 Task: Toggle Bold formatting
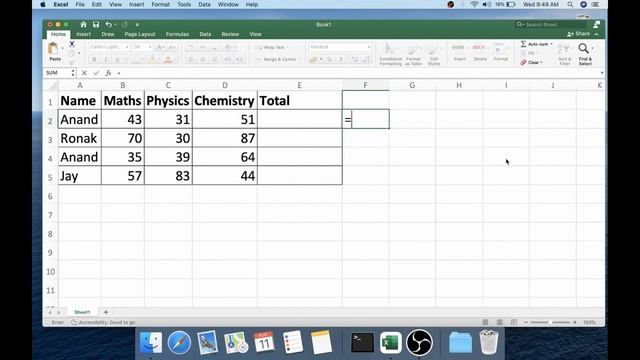coord(94,60)
